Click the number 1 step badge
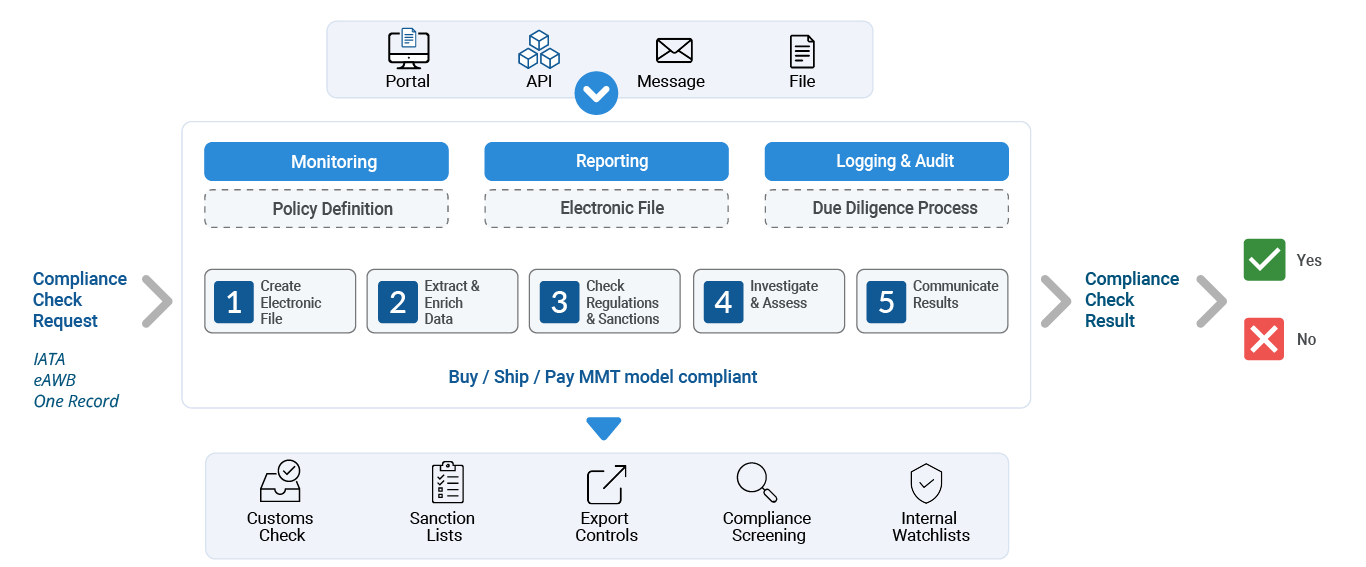The image size is (1366, 567). (234, 302)
